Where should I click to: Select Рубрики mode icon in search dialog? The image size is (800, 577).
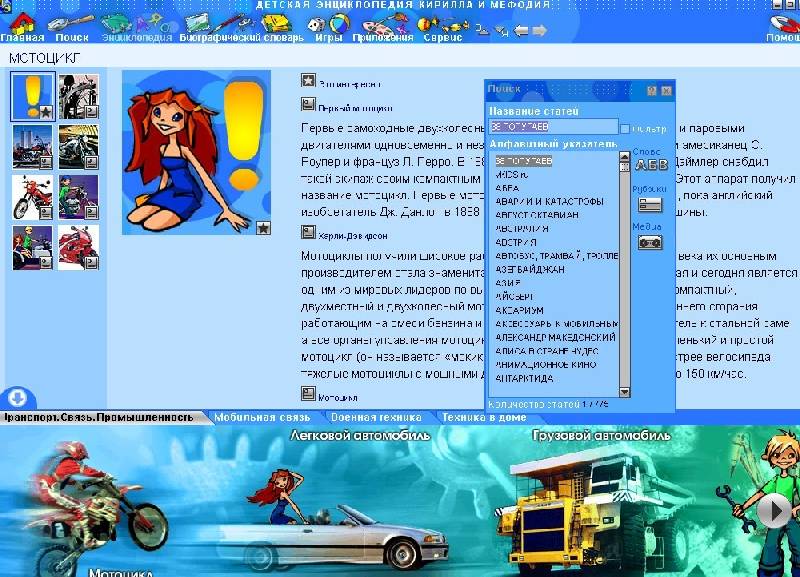click(650, 205)
